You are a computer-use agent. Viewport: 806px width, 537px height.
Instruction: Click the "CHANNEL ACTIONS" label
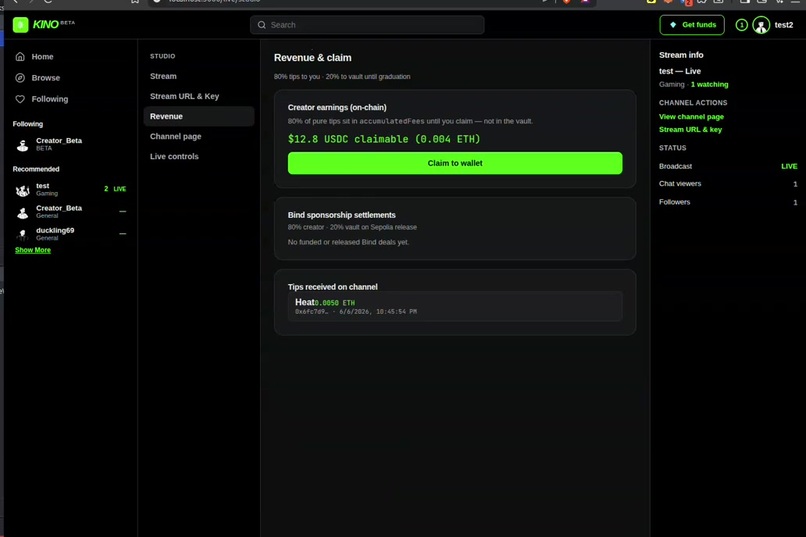coord(693,103)
